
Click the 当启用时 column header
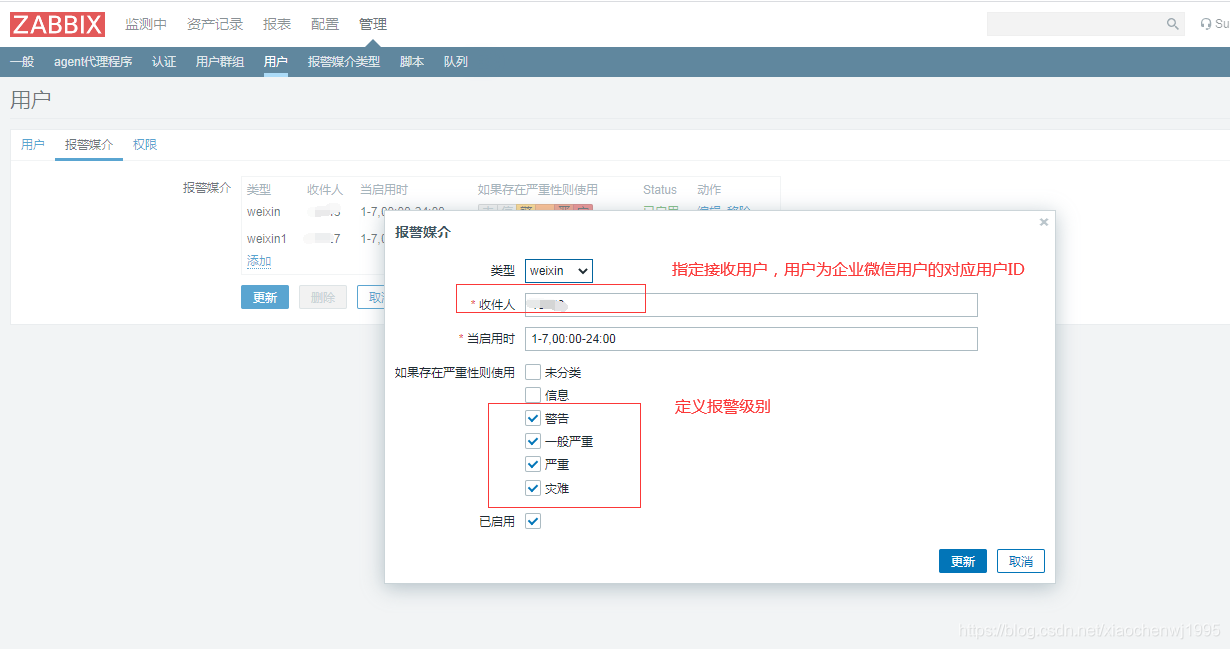tap(384, 189)
